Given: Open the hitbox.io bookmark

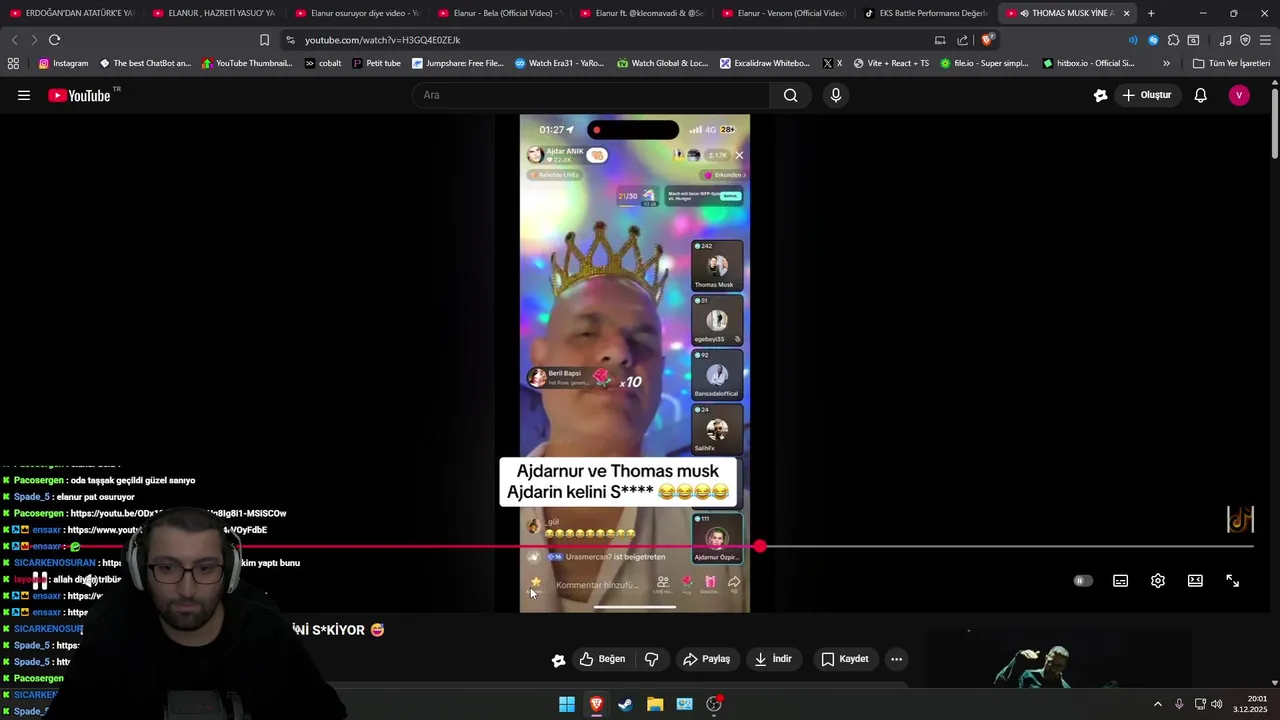Looking at the screenshot, I should 1088,63.
